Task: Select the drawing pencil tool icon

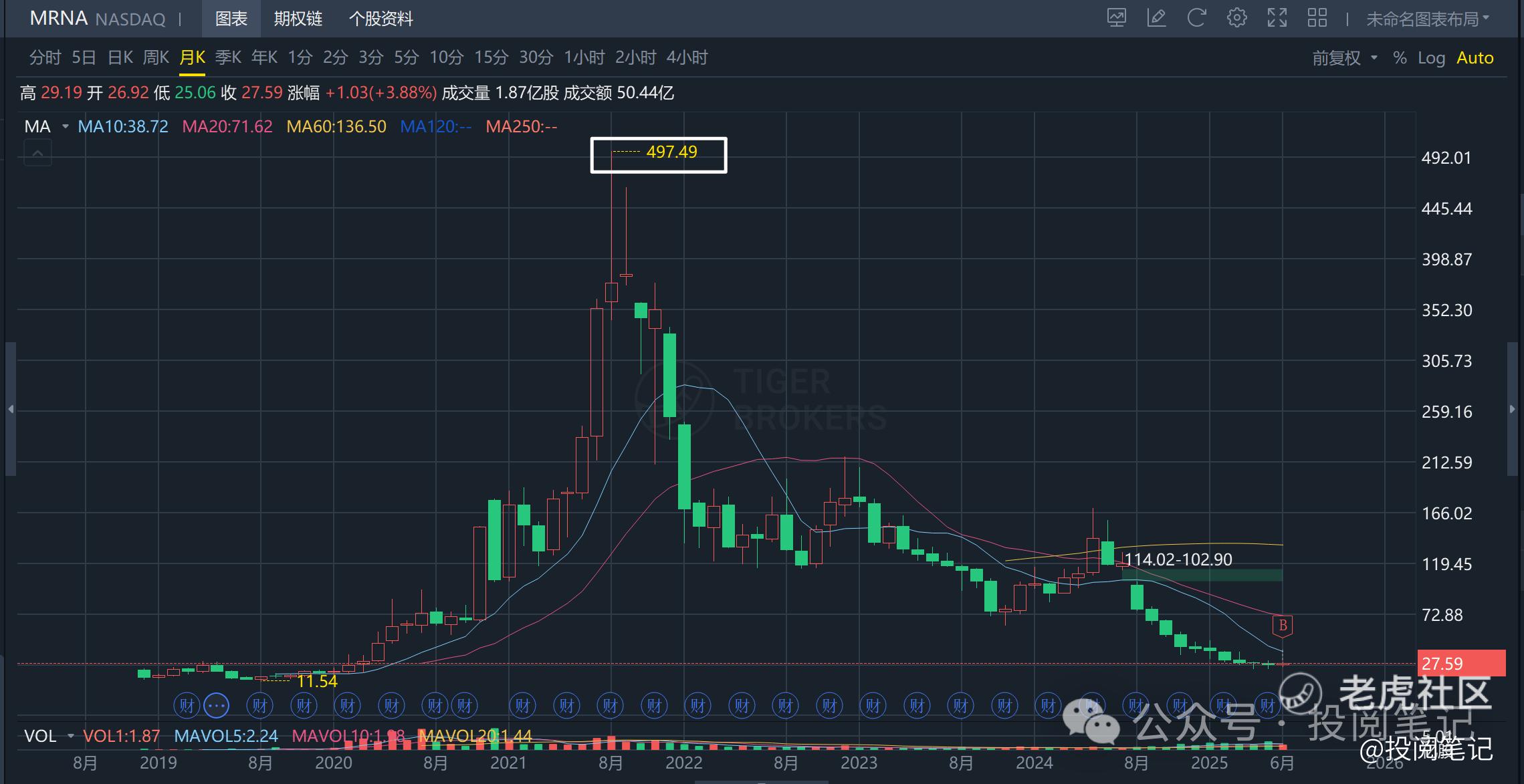Action: click(1156, 18)
